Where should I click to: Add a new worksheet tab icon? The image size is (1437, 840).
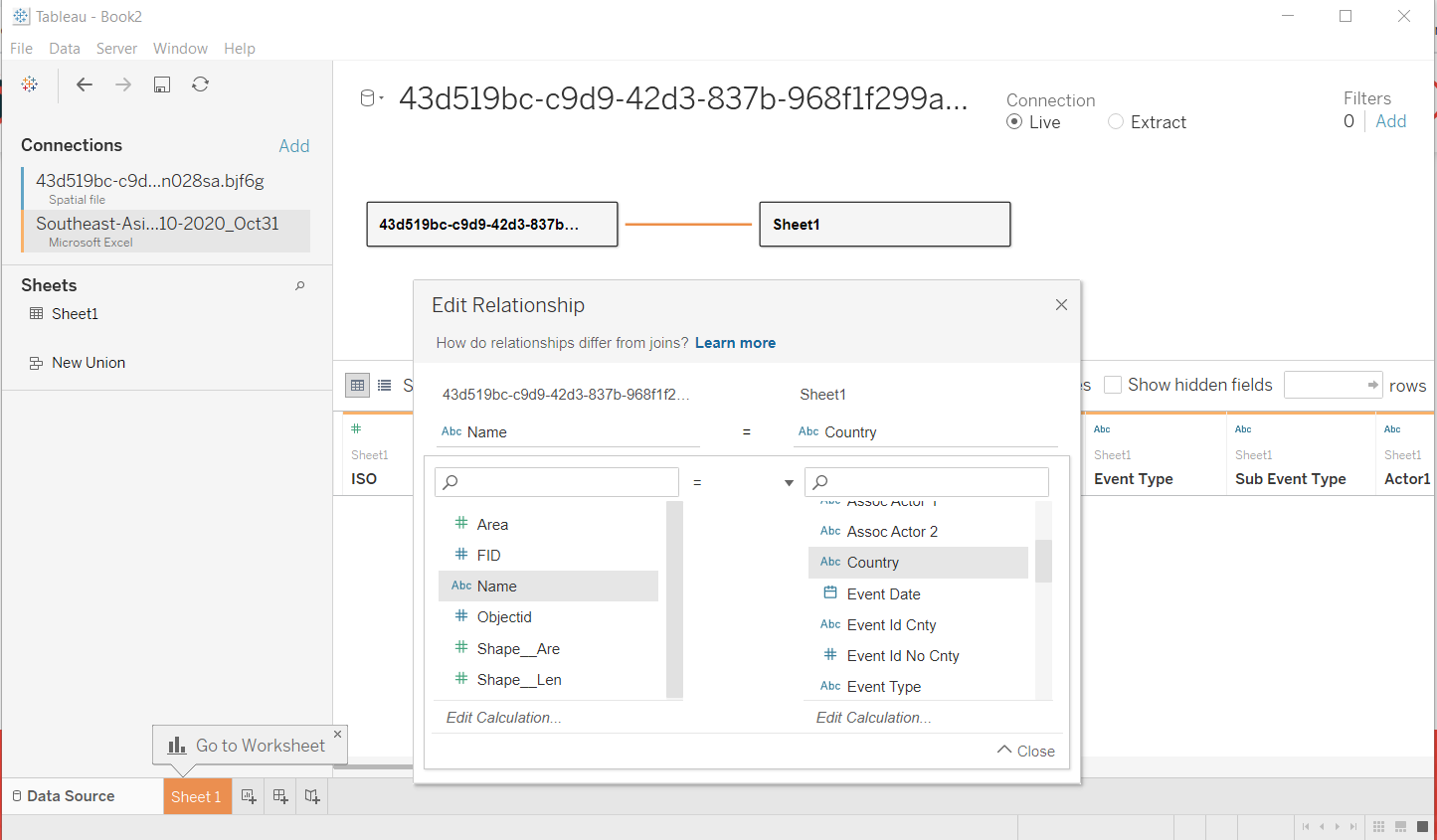pyautogui.click(x=249, y=796)
